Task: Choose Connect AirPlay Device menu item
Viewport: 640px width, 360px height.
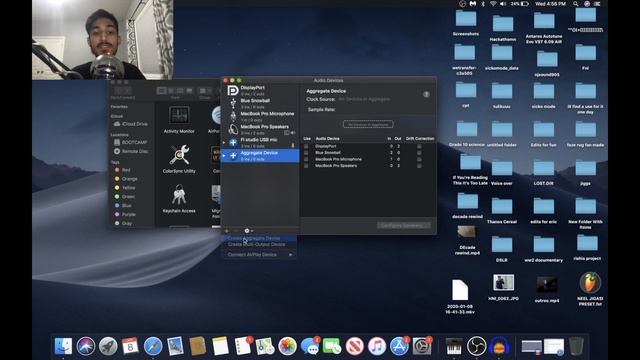Action: pos(259,255)
